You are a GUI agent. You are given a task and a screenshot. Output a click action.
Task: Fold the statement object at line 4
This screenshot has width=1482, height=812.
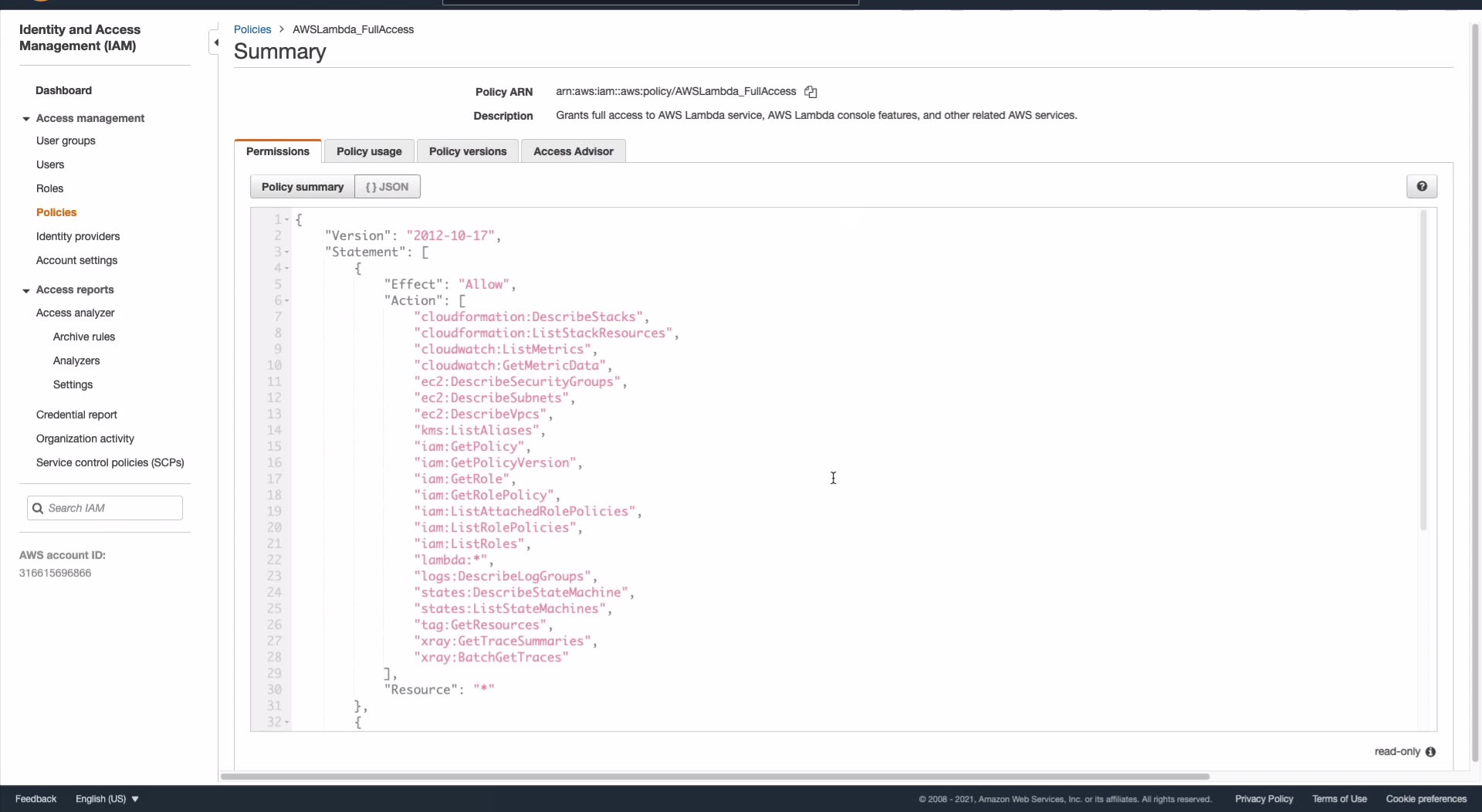(x=287, y=269)
